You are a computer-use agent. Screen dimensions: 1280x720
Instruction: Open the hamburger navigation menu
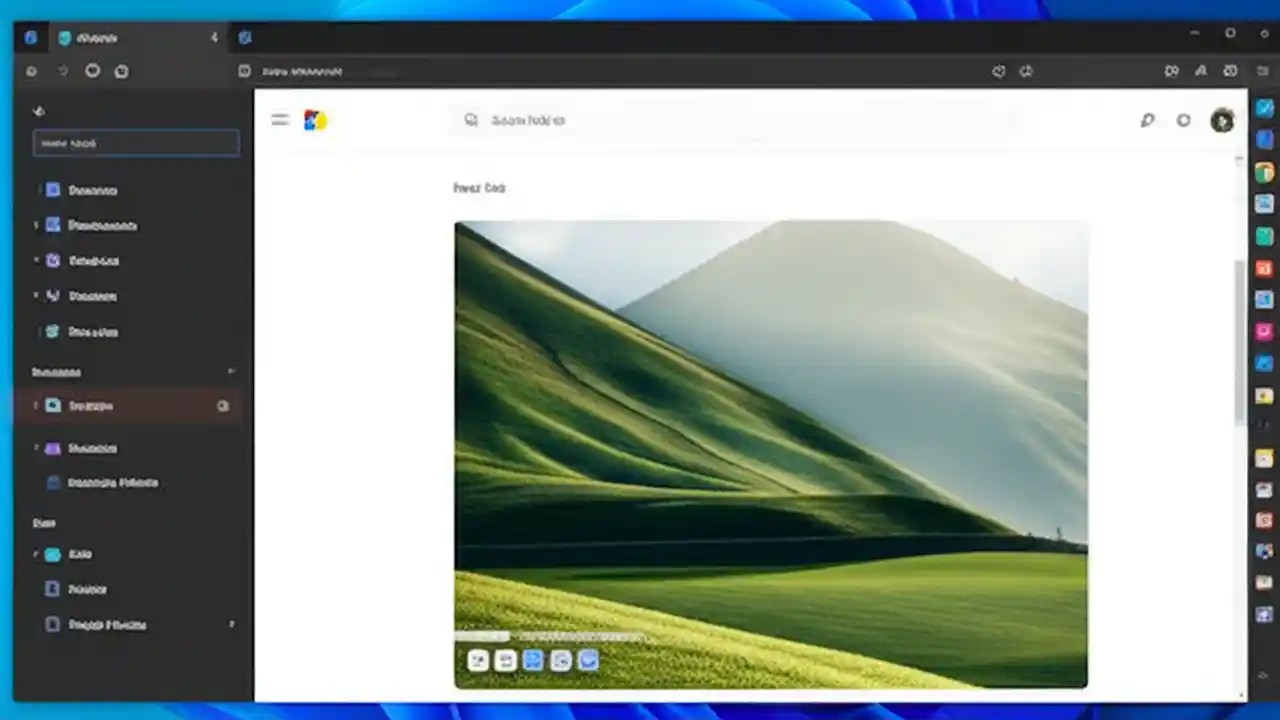click(280, 120)
